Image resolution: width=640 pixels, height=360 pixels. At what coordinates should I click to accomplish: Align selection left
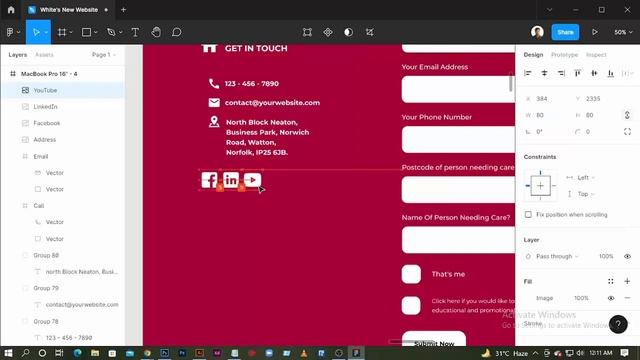coord(528,73)
